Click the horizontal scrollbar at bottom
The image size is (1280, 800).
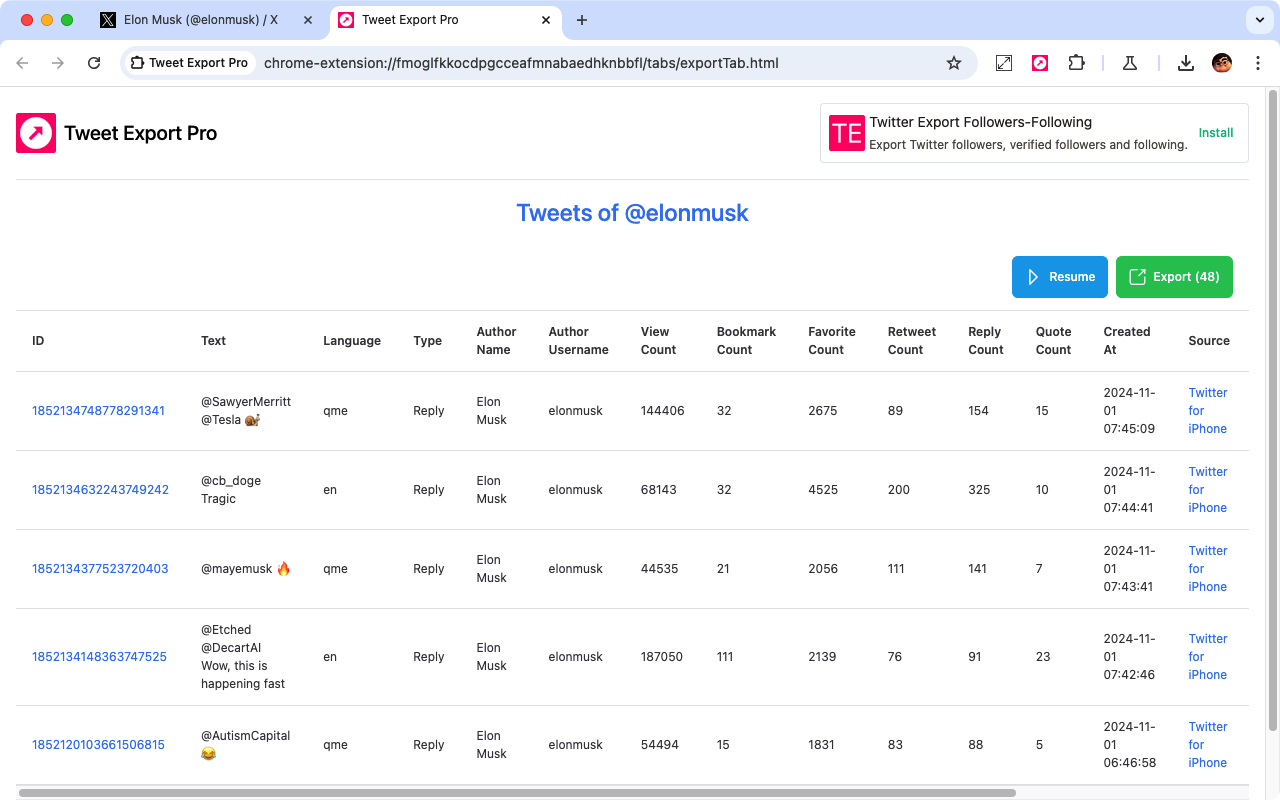click(x=517, y=793)
